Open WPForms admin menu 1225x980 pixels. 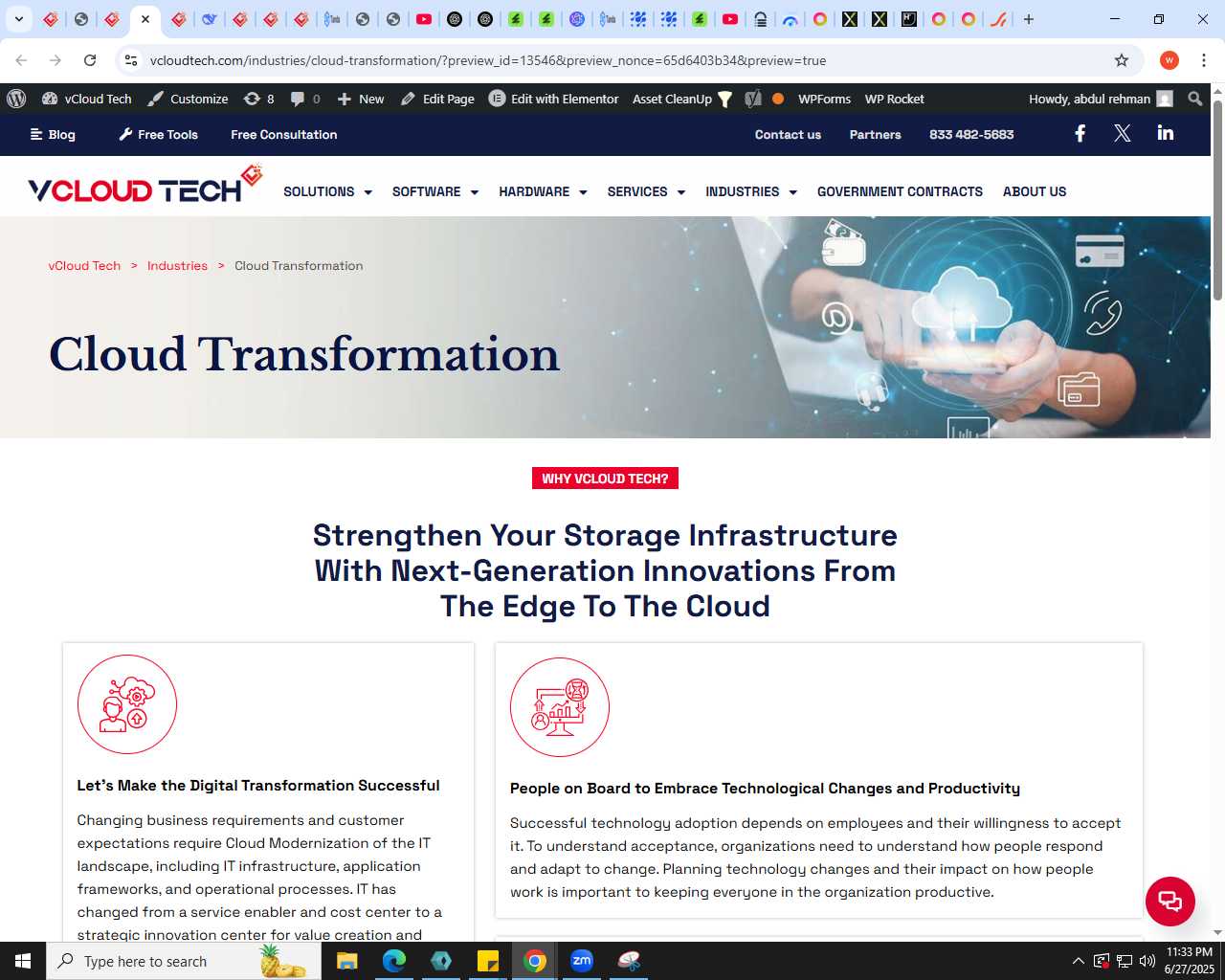point(824,99)
